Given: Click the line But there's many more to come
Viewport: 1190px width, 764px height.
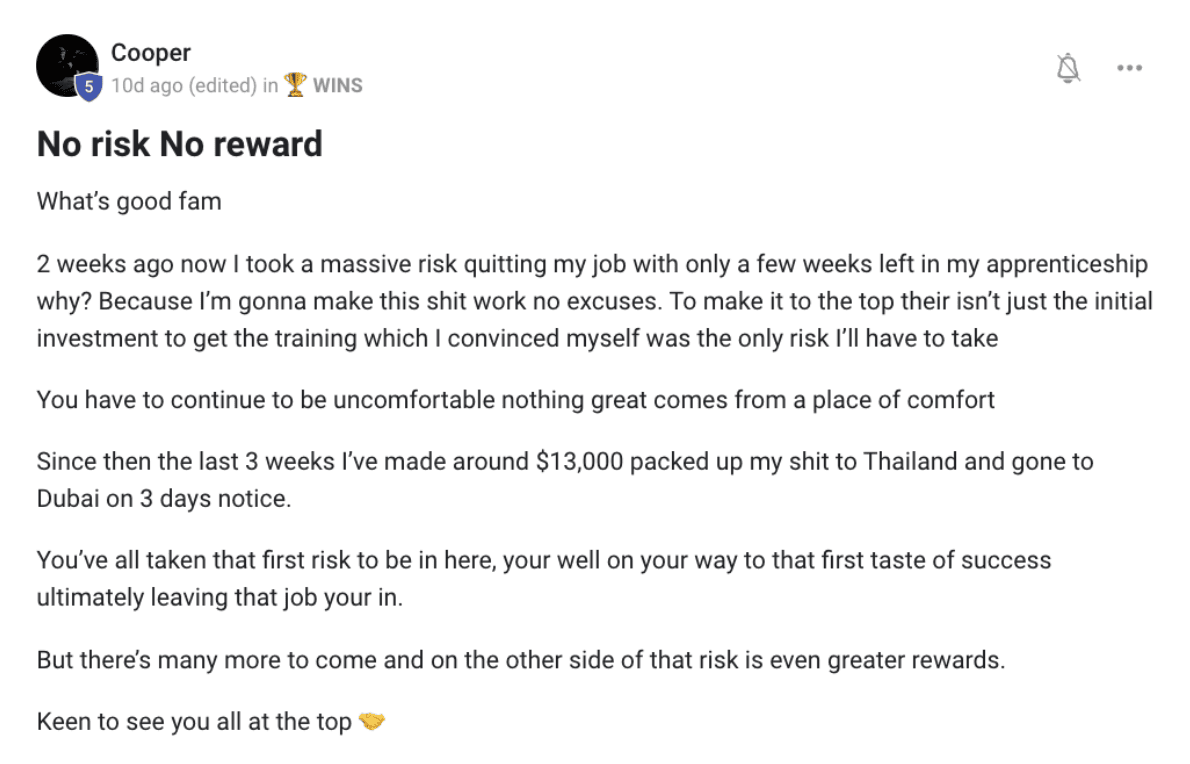Looking at the screenshot, I should click(x=521, y=659).
